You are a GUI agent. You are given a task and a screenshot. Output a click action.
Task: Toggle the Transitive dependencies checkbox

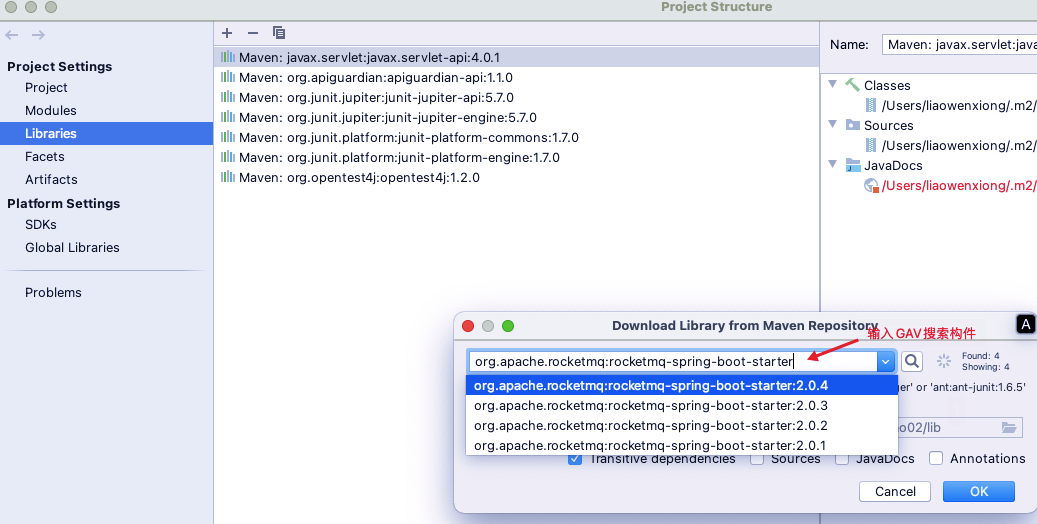pos(575,458)
